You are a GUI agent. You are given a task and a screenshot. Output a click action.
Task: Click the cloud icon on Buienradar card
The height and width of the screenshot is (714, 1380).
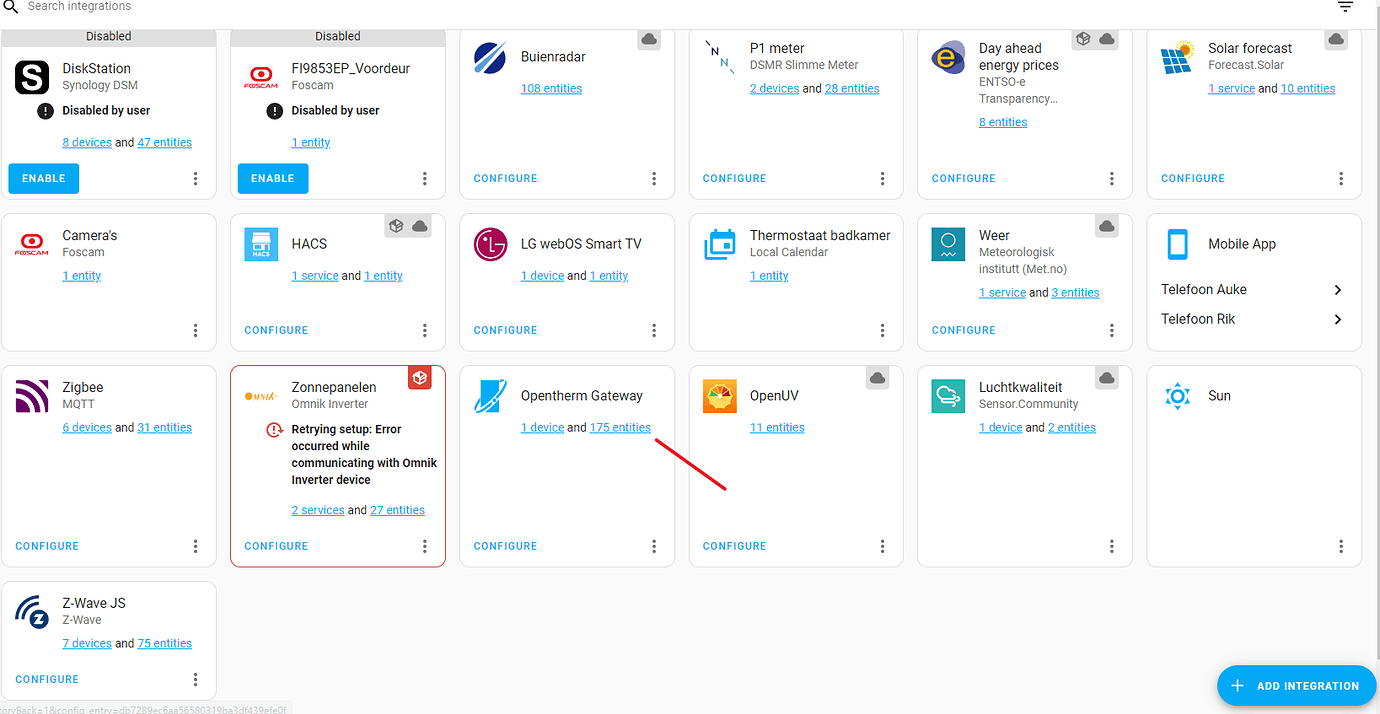tap(649, 39)
